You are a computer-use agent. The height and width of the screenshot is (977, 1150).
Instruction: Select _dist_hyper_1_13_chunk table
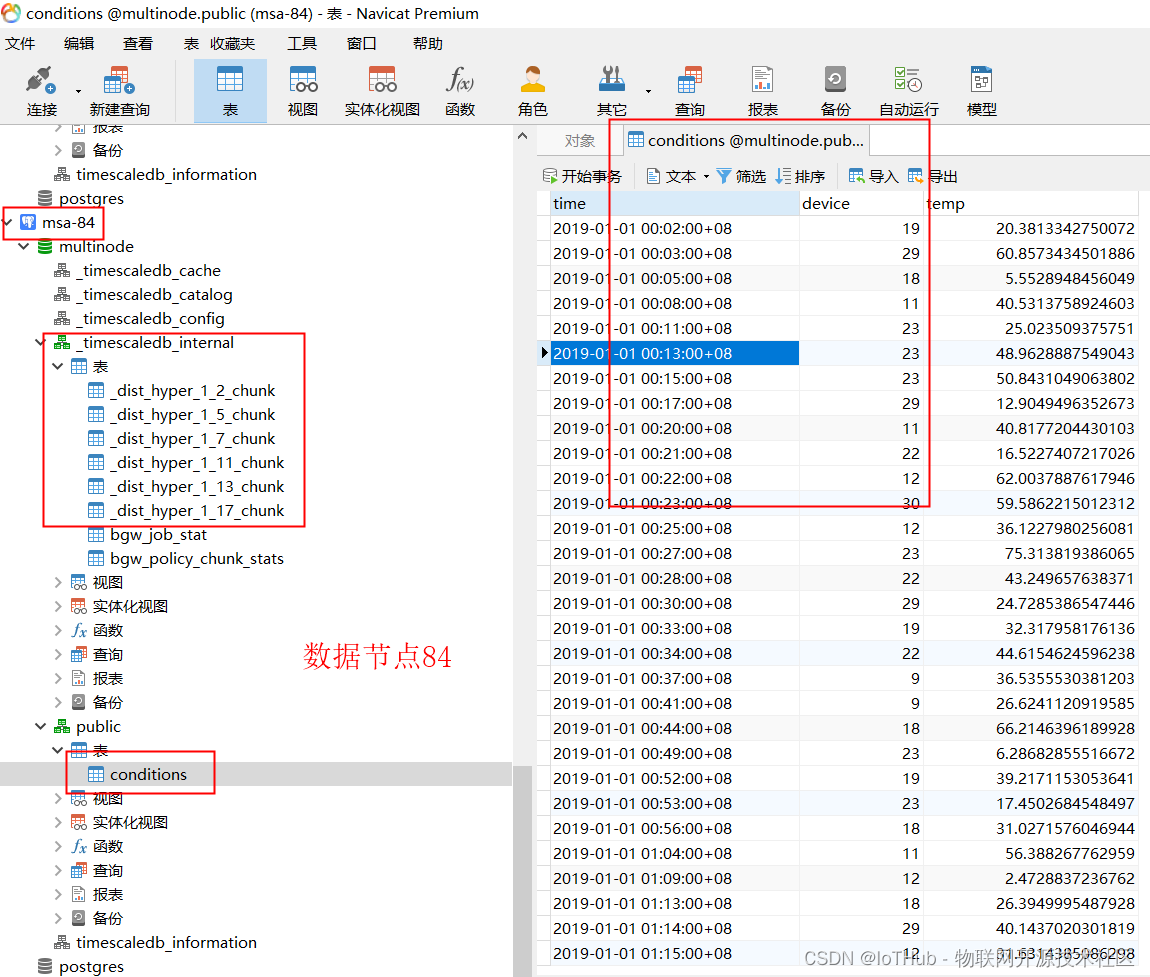[197, 486]
